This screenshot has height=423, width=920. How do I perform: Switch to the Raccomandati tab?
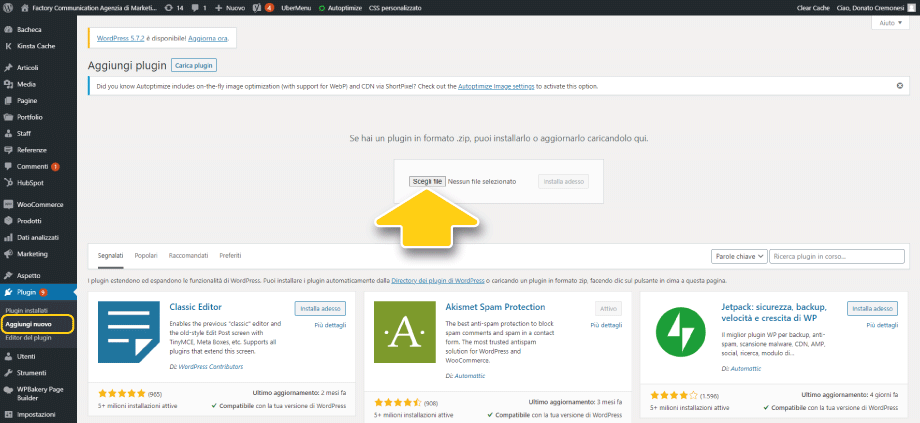pyautogui.click(x=188, y=256)
